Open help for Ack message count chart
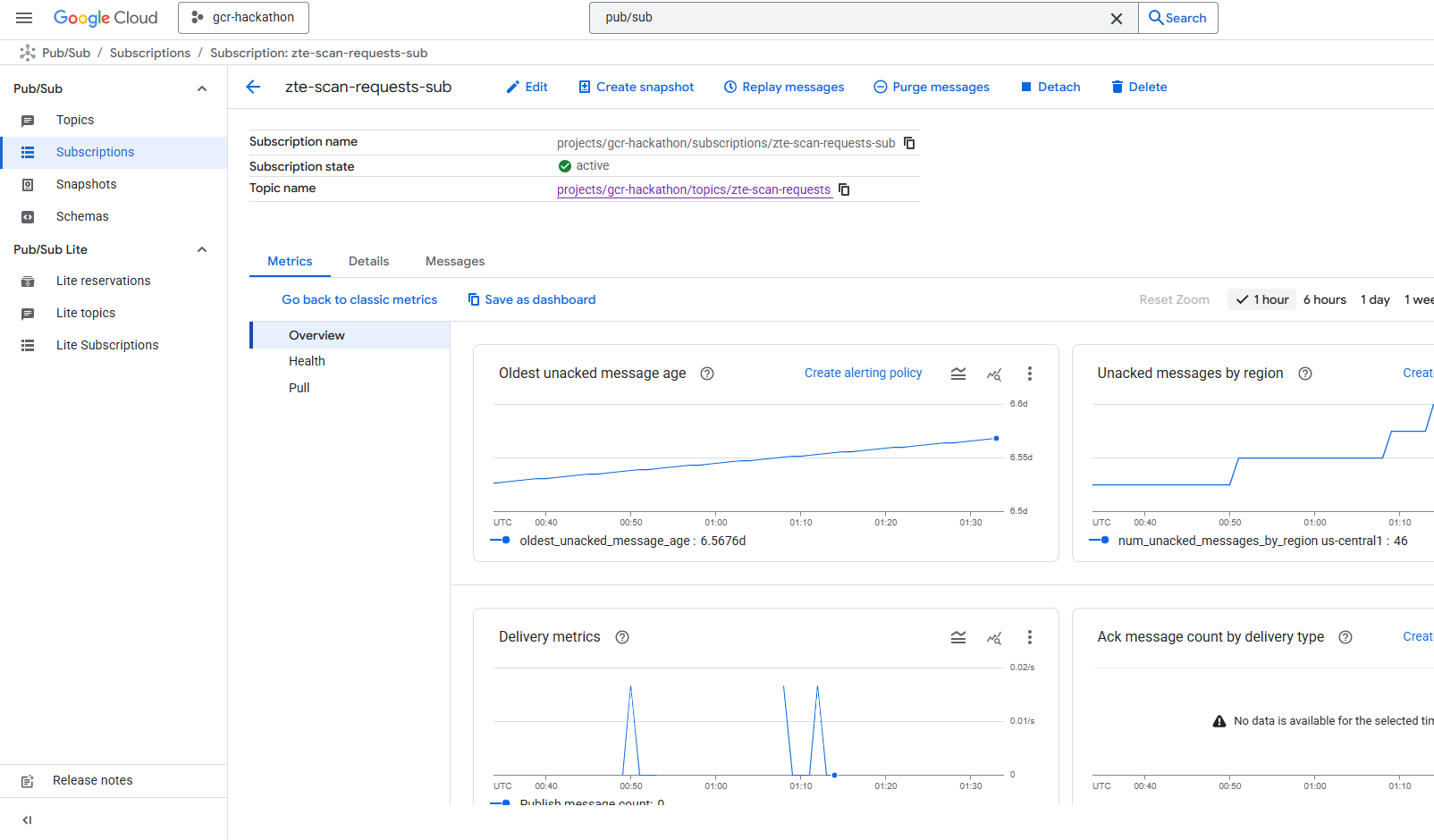 [x=1345, y=637]
